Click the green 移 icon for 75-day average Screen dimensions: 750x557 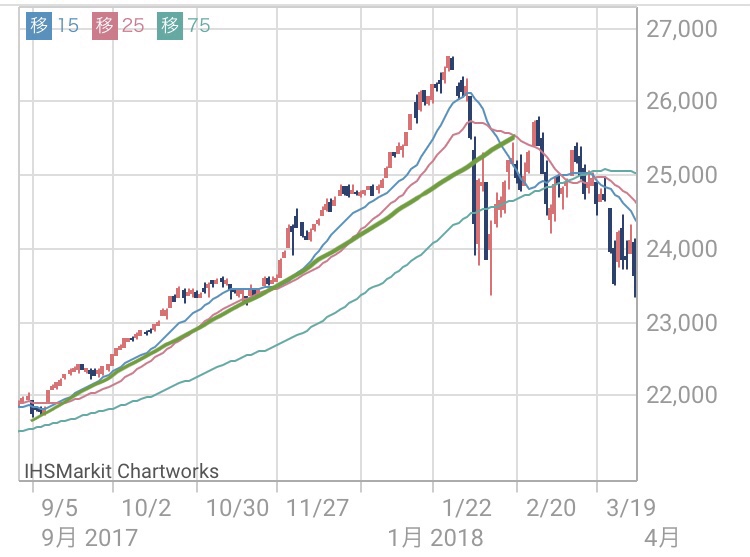(171, 27)
